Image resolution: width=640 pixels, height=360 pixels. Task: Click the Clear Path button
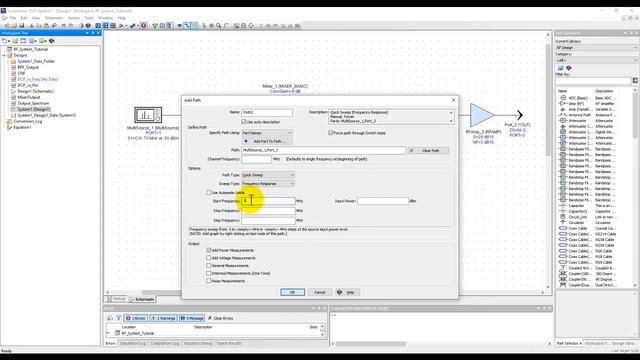(x=428, y=151)
